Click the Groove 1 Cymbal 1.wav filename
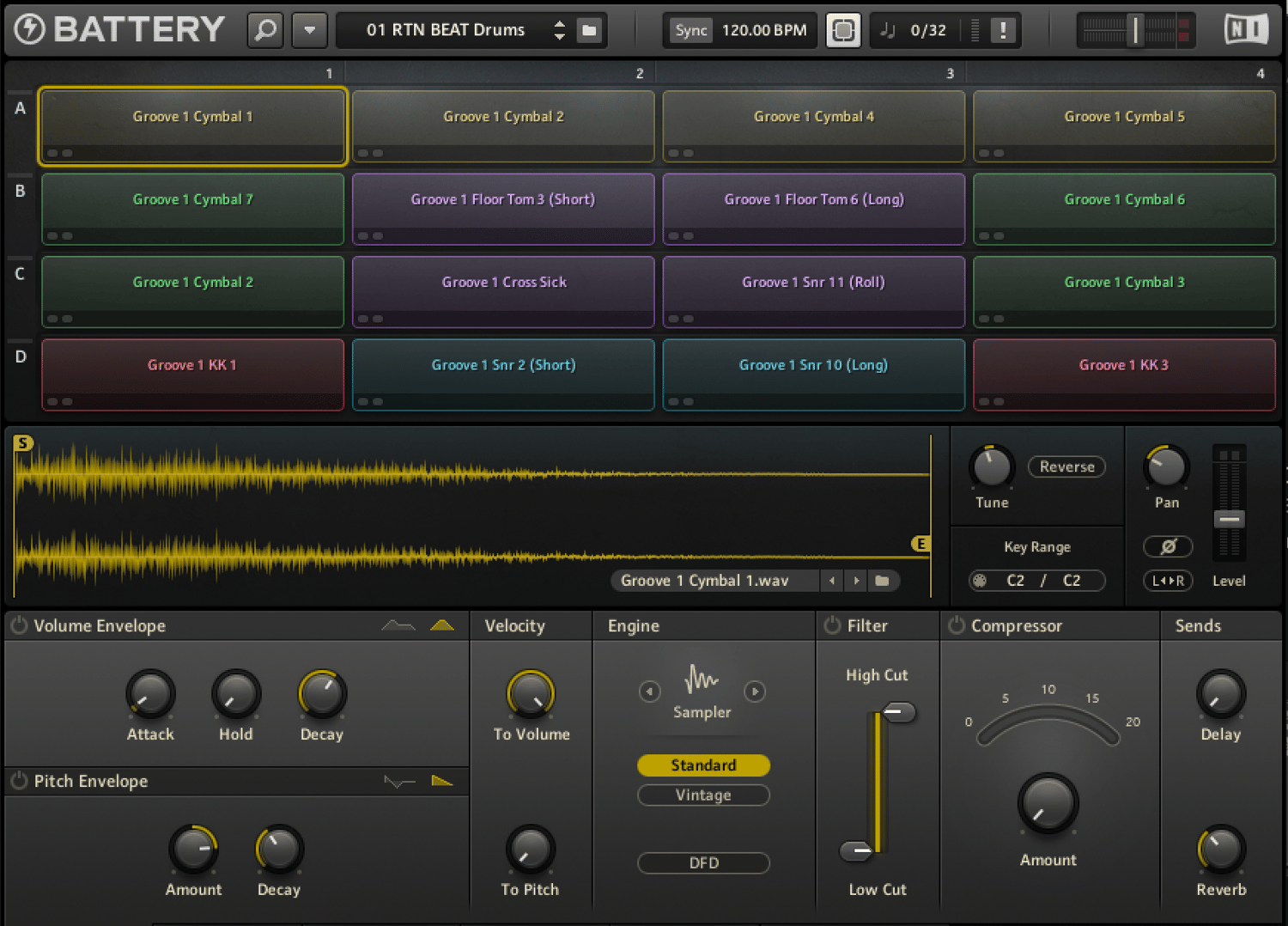The image size is (1288, 926). pyautogui.click(x=704, y=581)
